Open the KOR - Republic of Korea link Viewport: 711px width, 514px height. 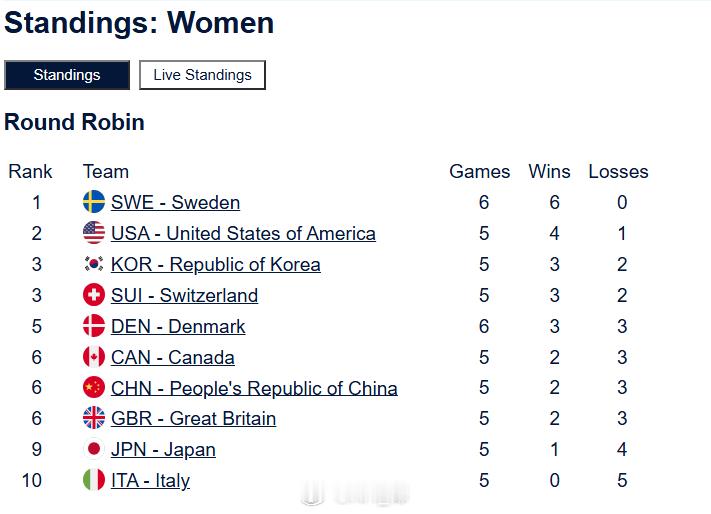pos(215,265)
